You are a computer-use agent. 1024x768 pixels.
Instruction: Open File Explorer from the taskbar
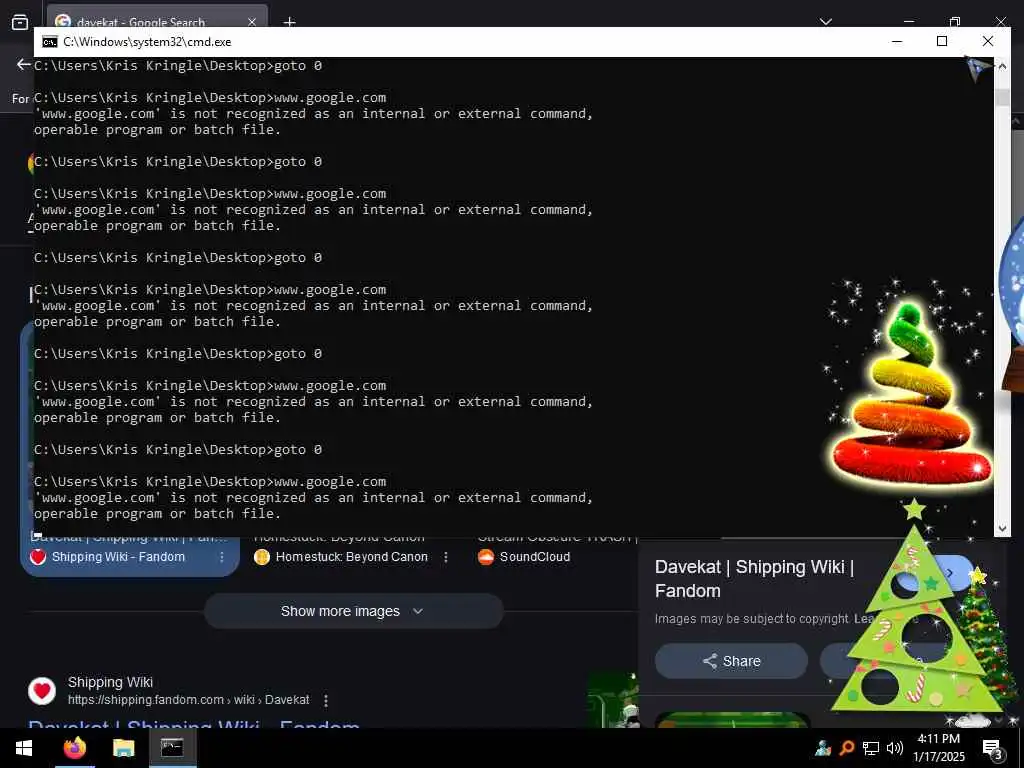coord(123,748)
